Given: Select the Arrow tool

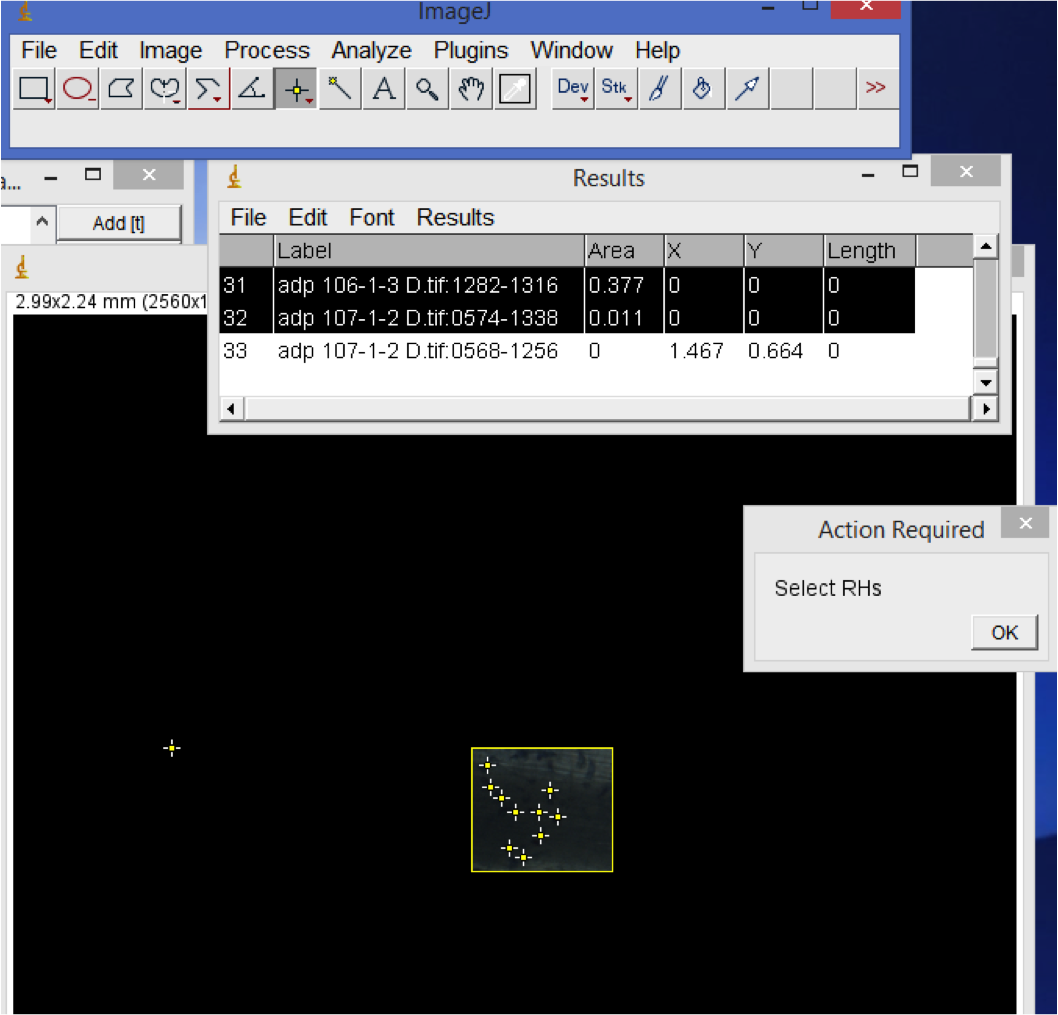Looking at the screenshot, I should [747, 88].
